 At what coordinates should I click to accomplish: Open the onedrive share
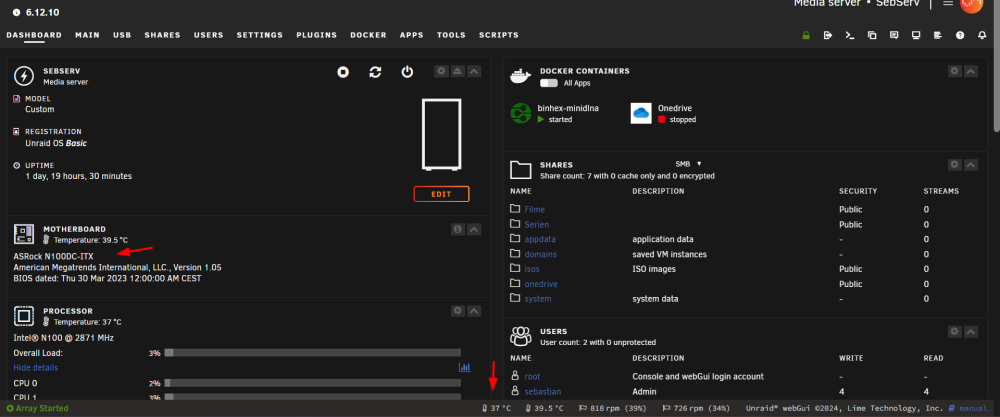click(x=541, y=284)
